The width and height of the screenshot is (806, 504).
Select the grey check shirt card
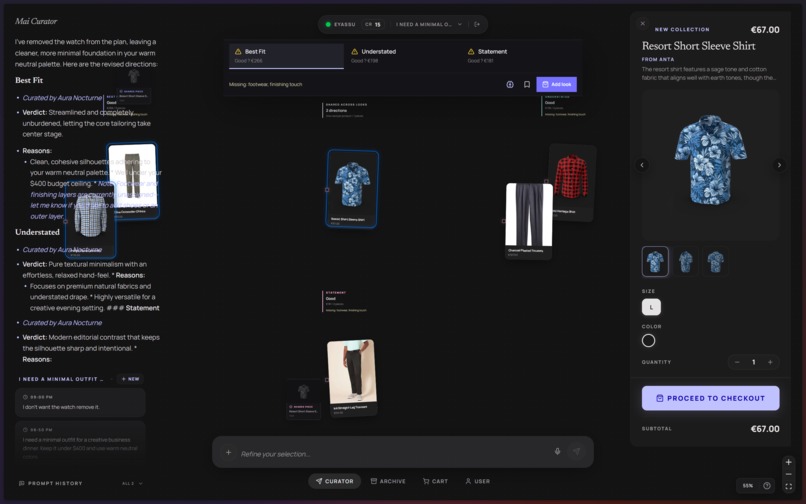[x=90, y=221]
